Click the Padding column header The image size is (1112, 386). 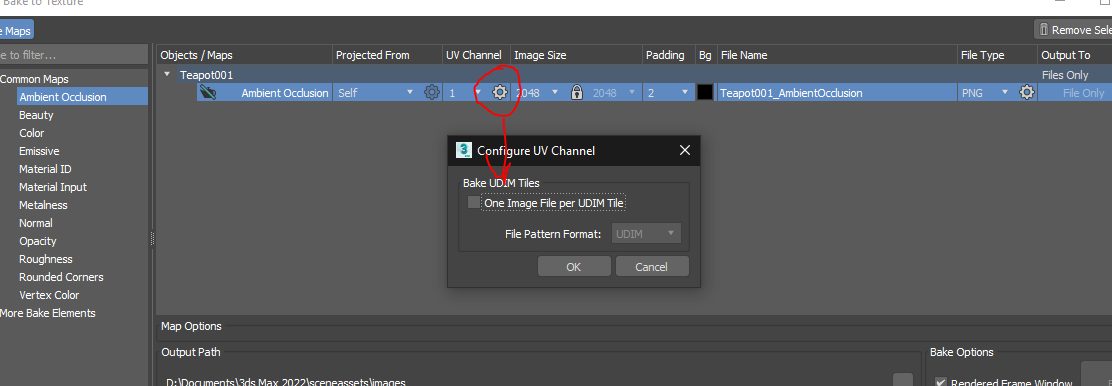[x=668, y=55]
